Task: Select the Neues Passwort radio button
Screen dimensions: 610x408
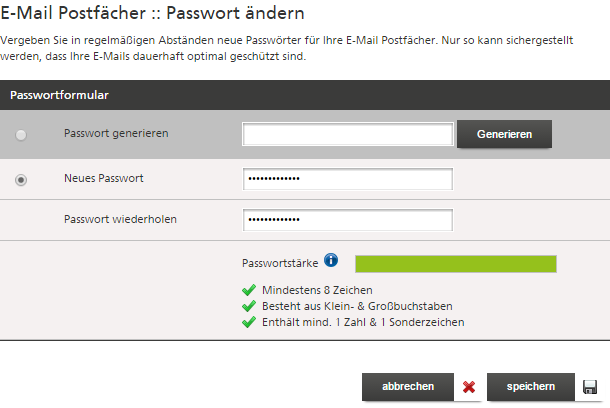Action: tap(22, 179)
